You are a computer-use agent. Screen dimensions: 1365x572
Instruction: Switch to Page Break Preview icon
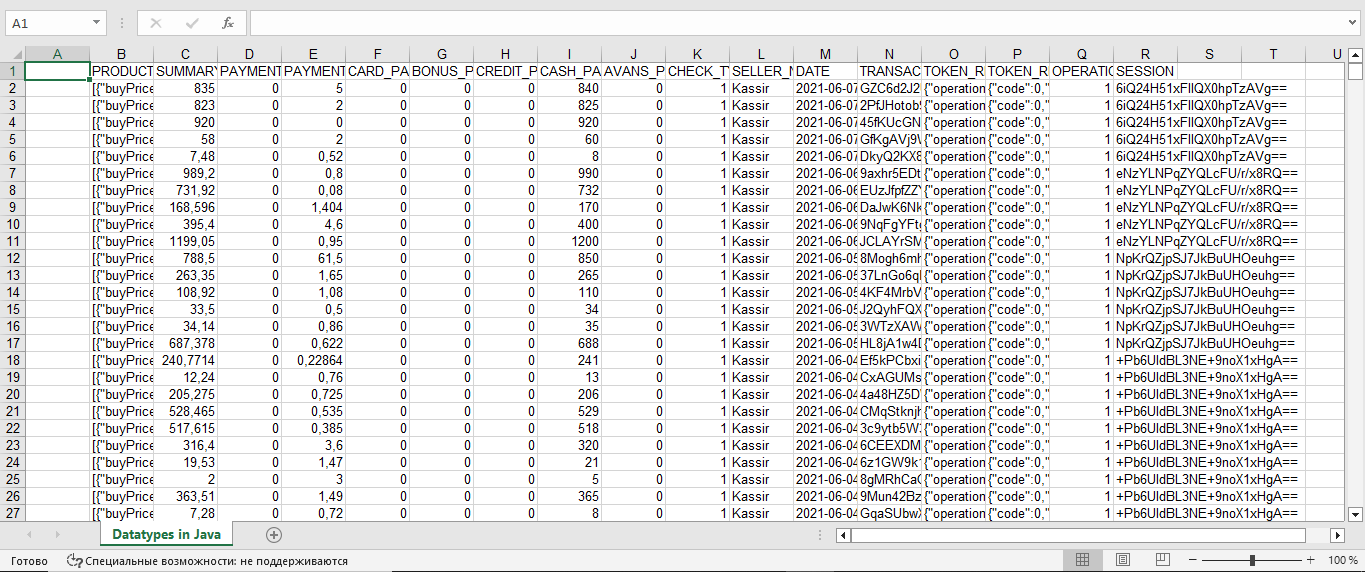pos(1162,560)
